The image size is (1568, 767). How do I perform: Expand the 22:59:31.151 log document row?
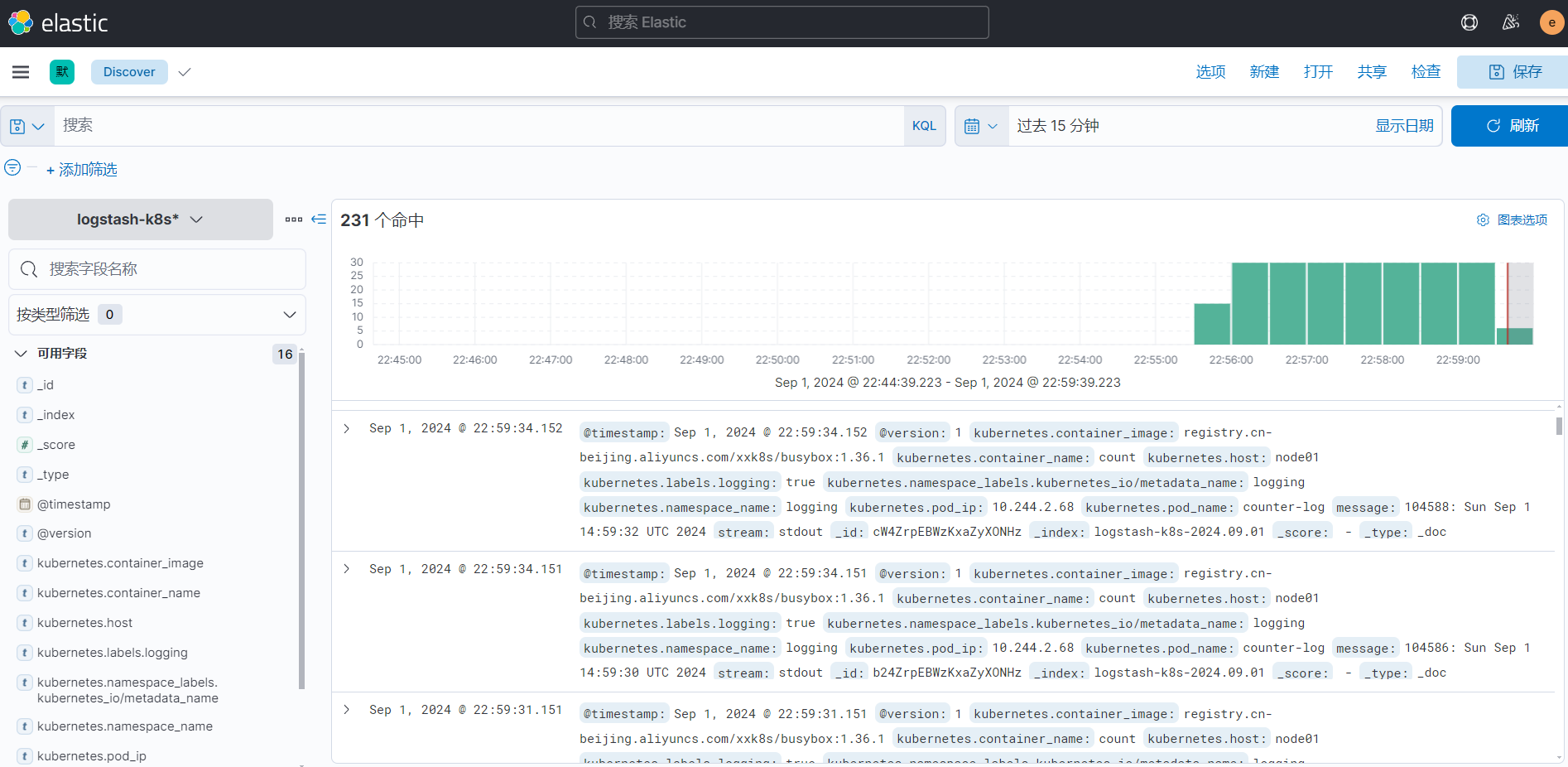click(x=347, y=710)
